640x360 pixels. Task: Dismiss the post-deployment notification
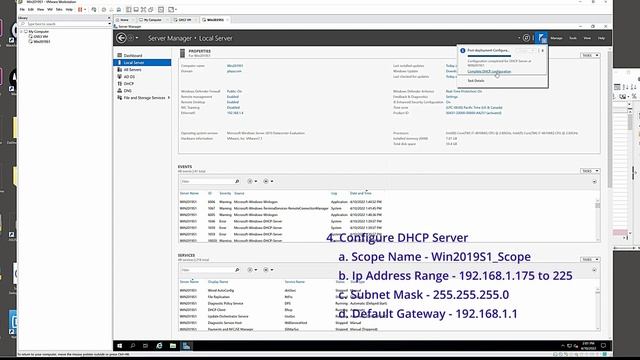pyautogui.click(x=542, y=51)
